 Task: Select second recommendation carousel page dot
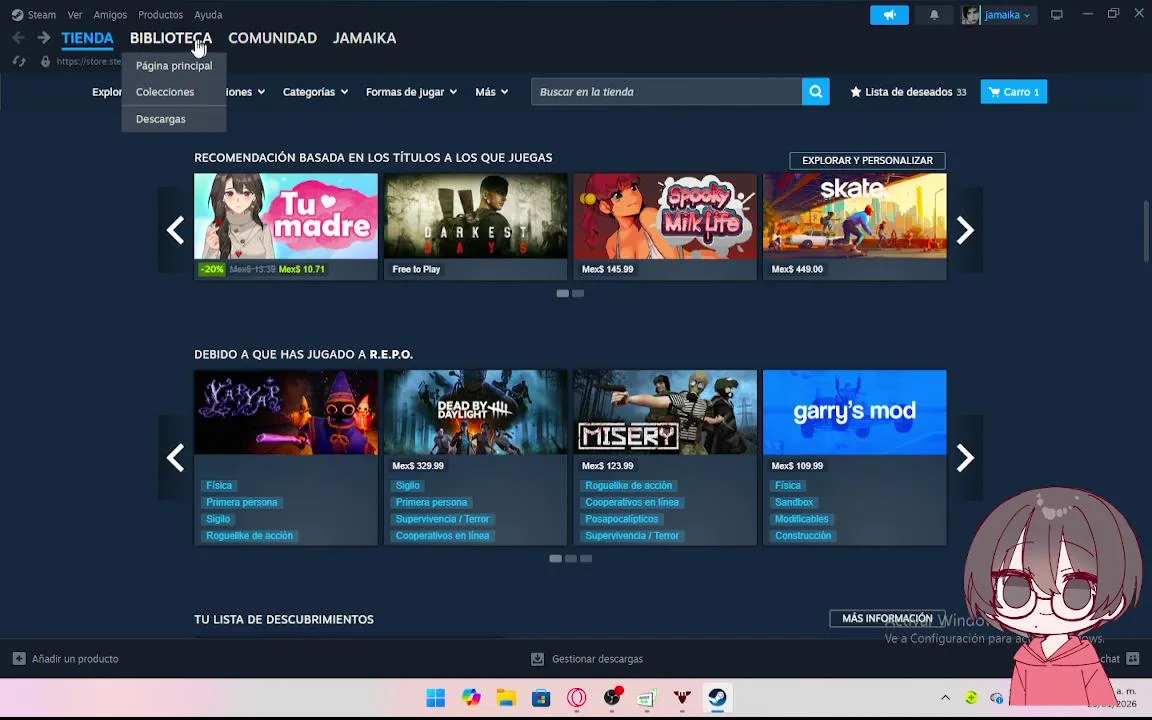(578, 293)
